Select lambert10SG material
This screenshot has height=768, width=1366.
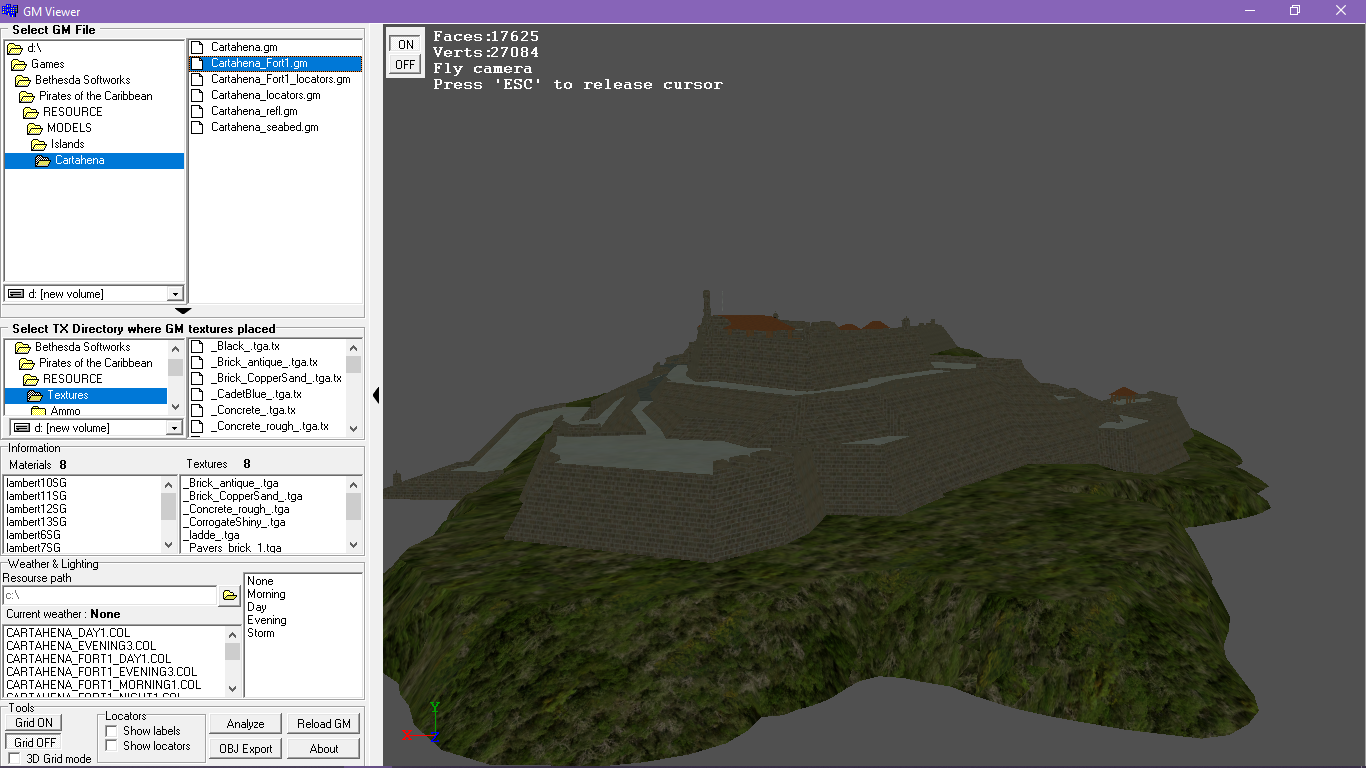(x=36, y=483)
